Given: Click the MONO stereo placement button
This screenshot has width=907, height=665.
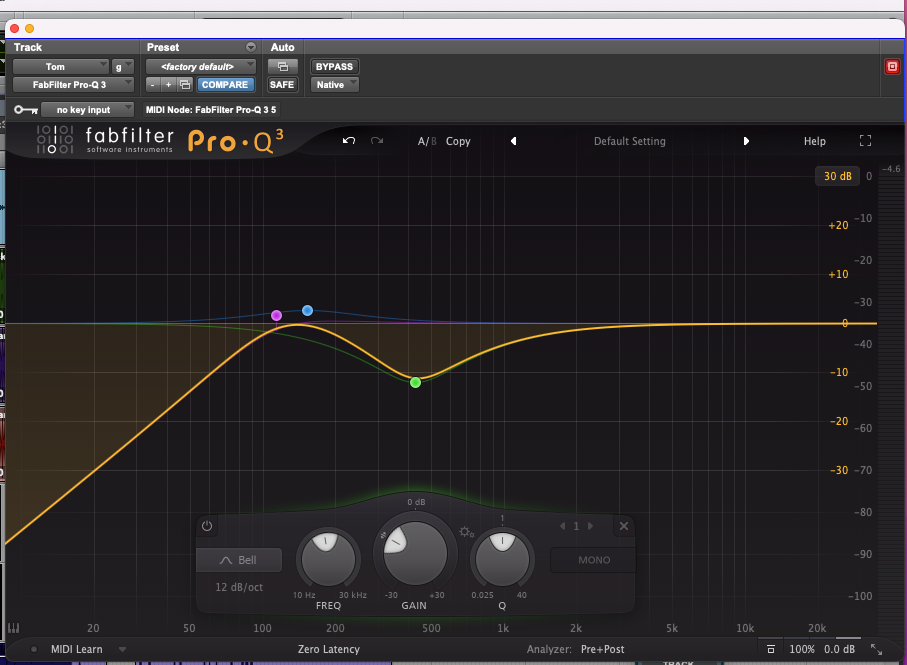Looking at the screenshot, I should 593,560.
